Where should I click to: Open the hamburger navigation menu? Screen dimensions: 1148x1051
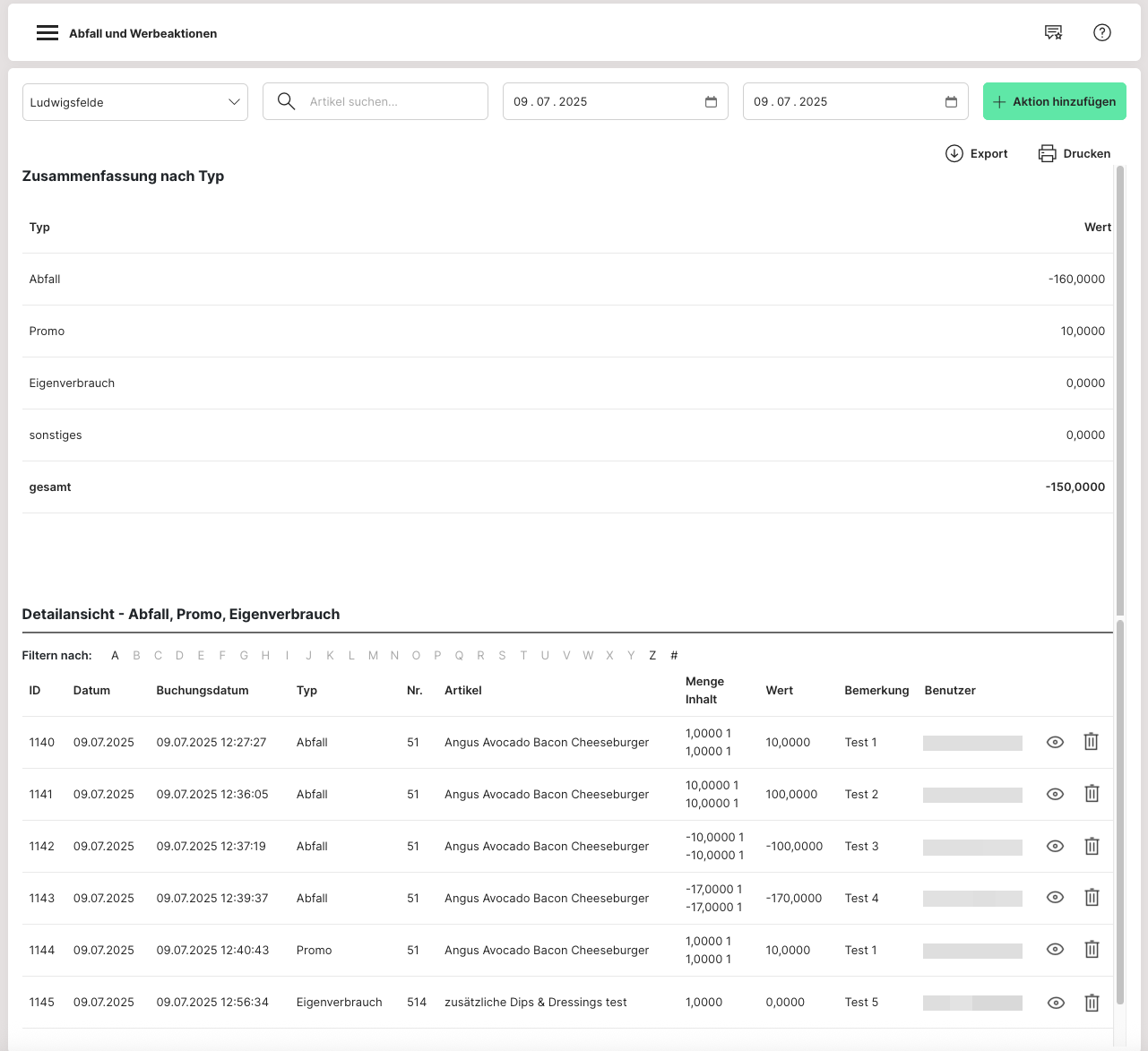coord(47,33)
